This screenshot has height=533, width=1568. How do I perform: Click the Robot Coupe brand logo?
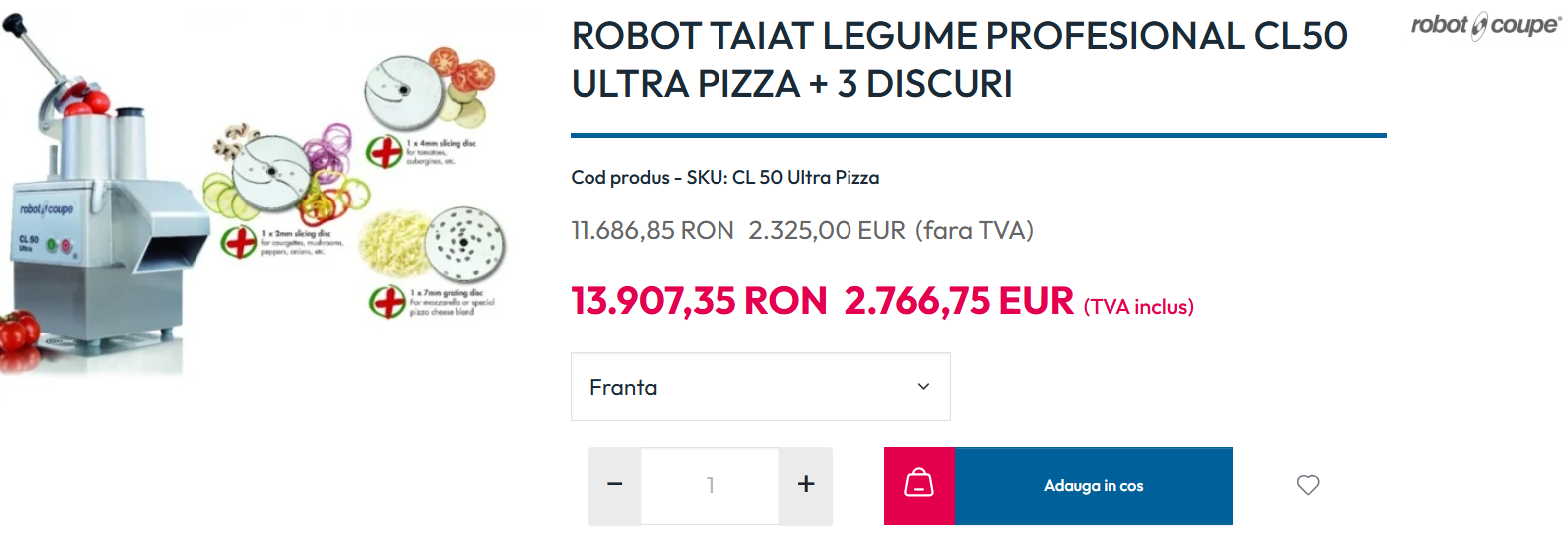click(1486, 25)
